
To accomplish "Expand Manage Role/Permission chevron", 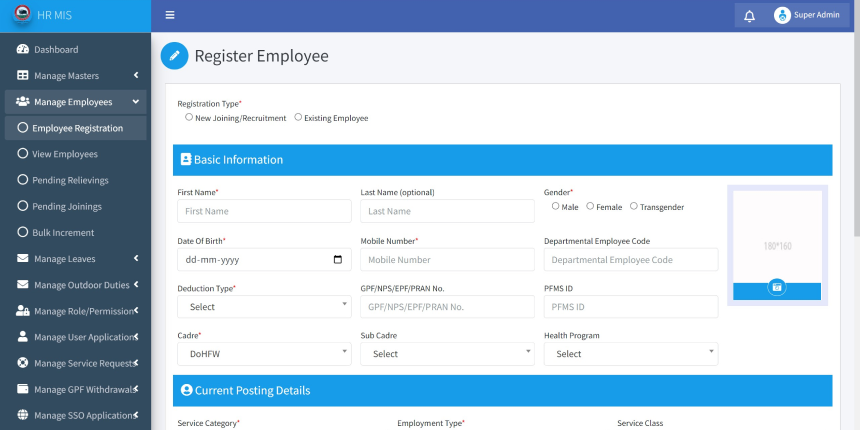I will (x=136, y=310).
